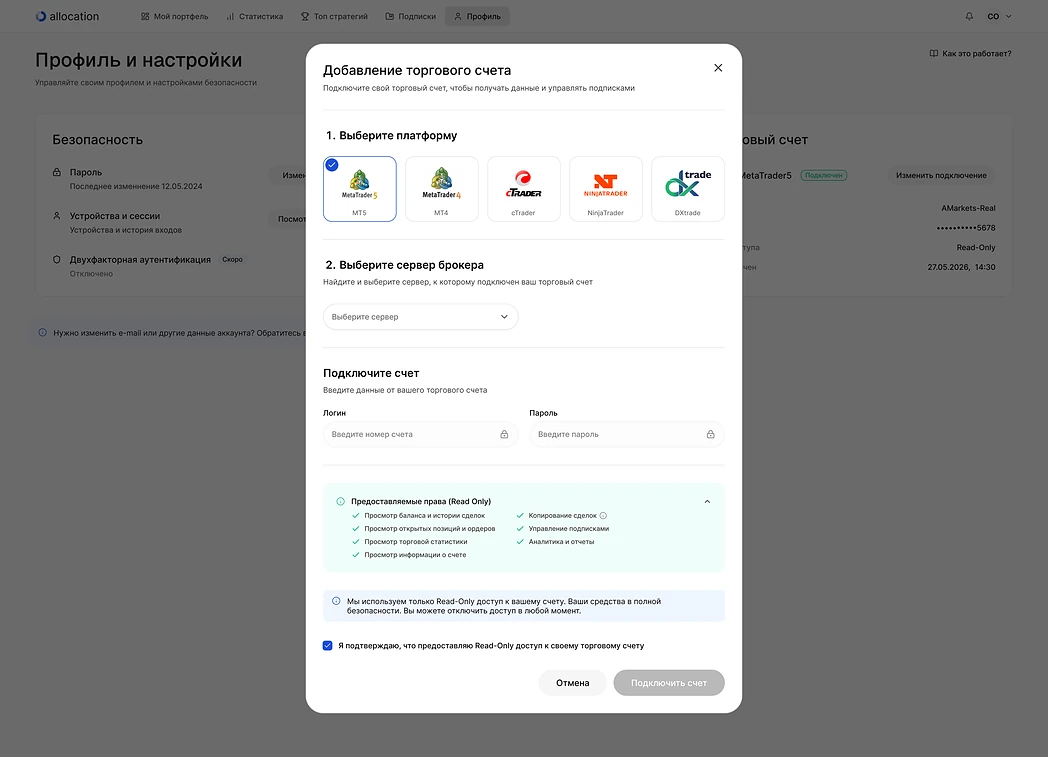Click the "Скоро" badge next to two-factor authentication
Screen dimensions: 1048x757
coord(233,259)
